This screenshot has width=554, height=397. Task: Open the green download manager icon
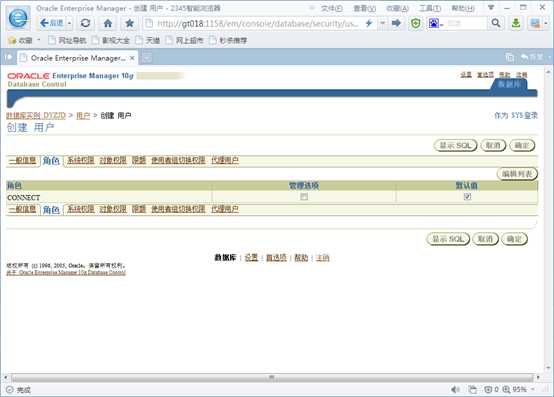516,23
